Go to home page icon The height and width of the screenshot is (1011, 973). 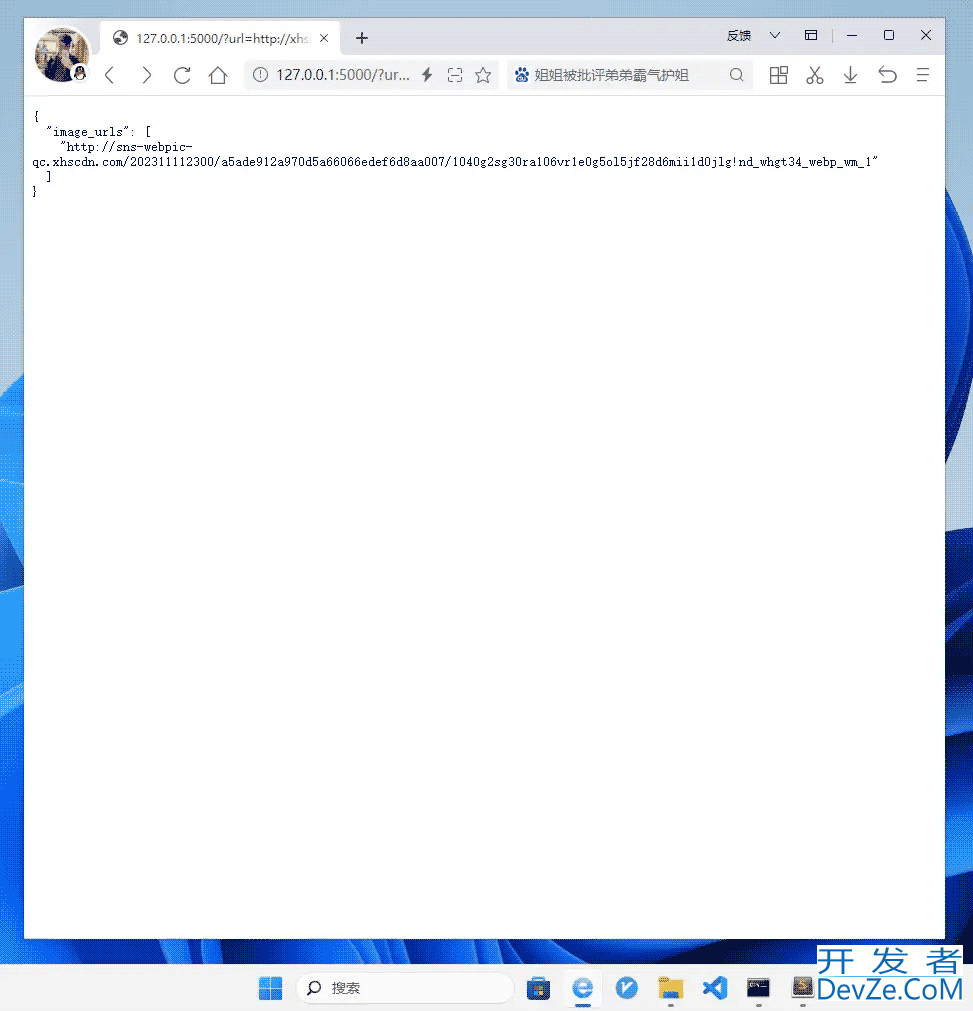point(218,75)
